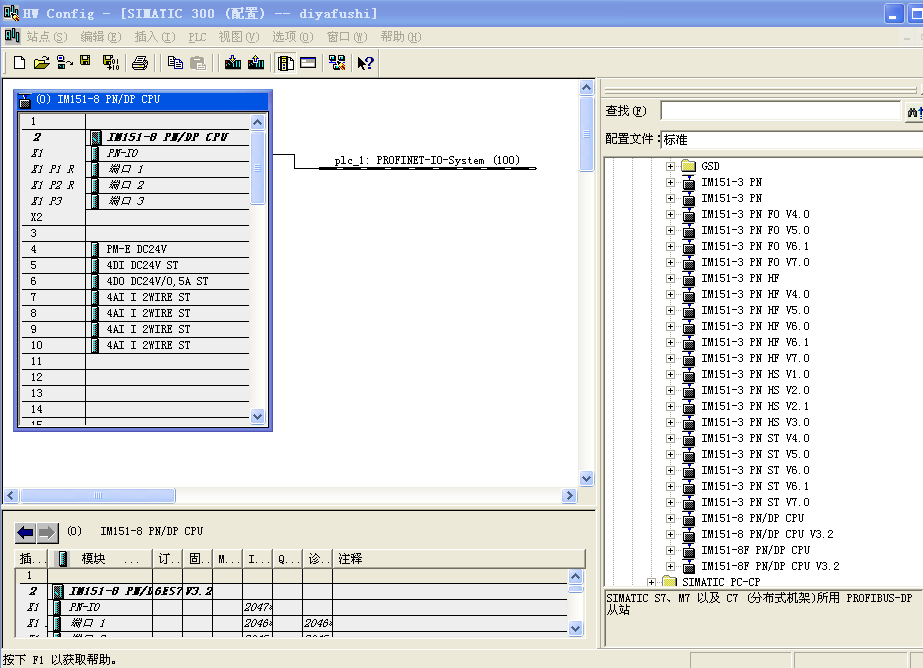
Task: Open the 配置文件 profile dropdown showing 标准
Action: pyautogui.click(x=792, y=140)
